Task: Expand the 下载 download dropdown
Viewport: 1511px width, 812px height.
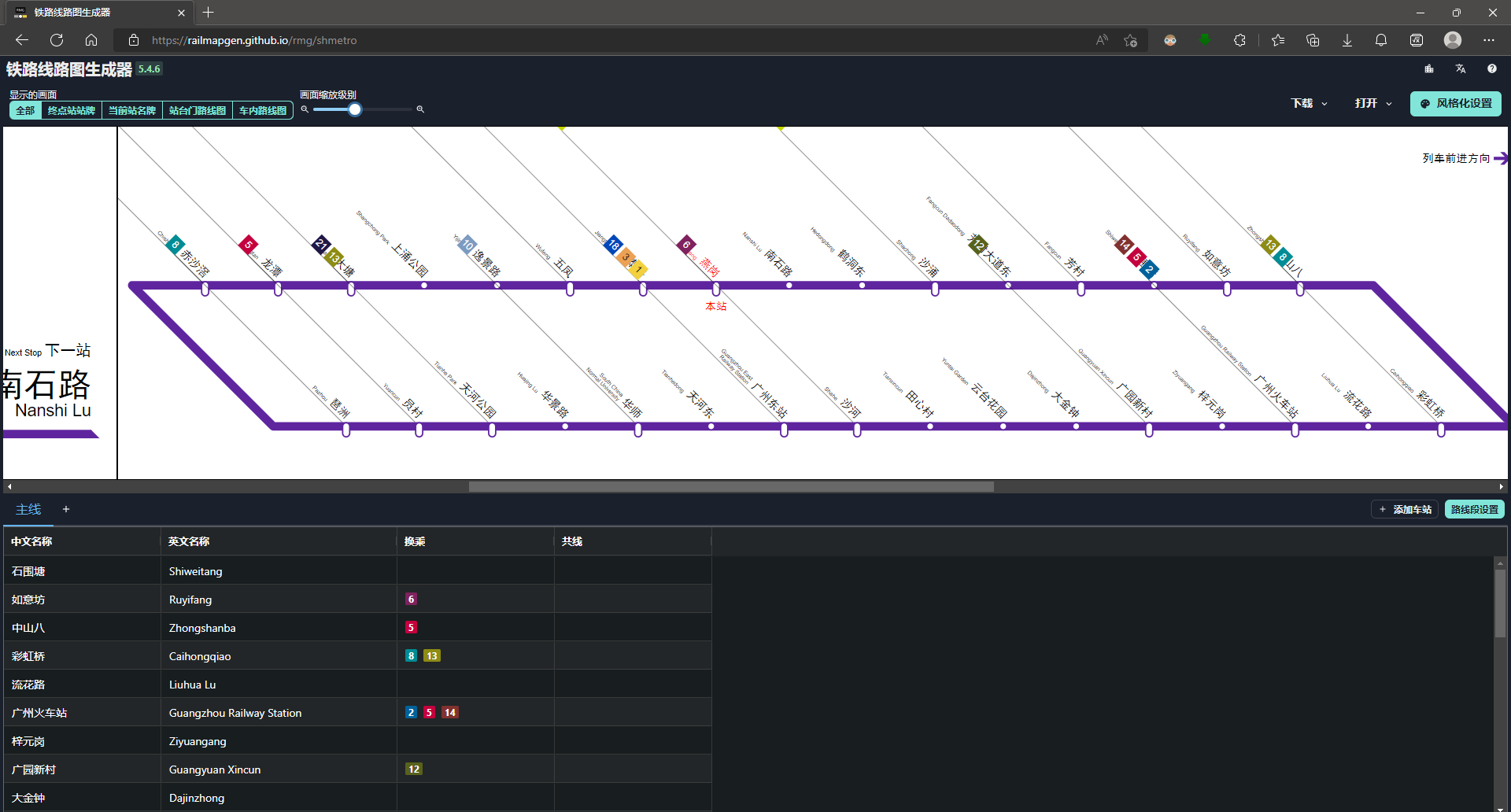Action: (x=1309, y=103)
